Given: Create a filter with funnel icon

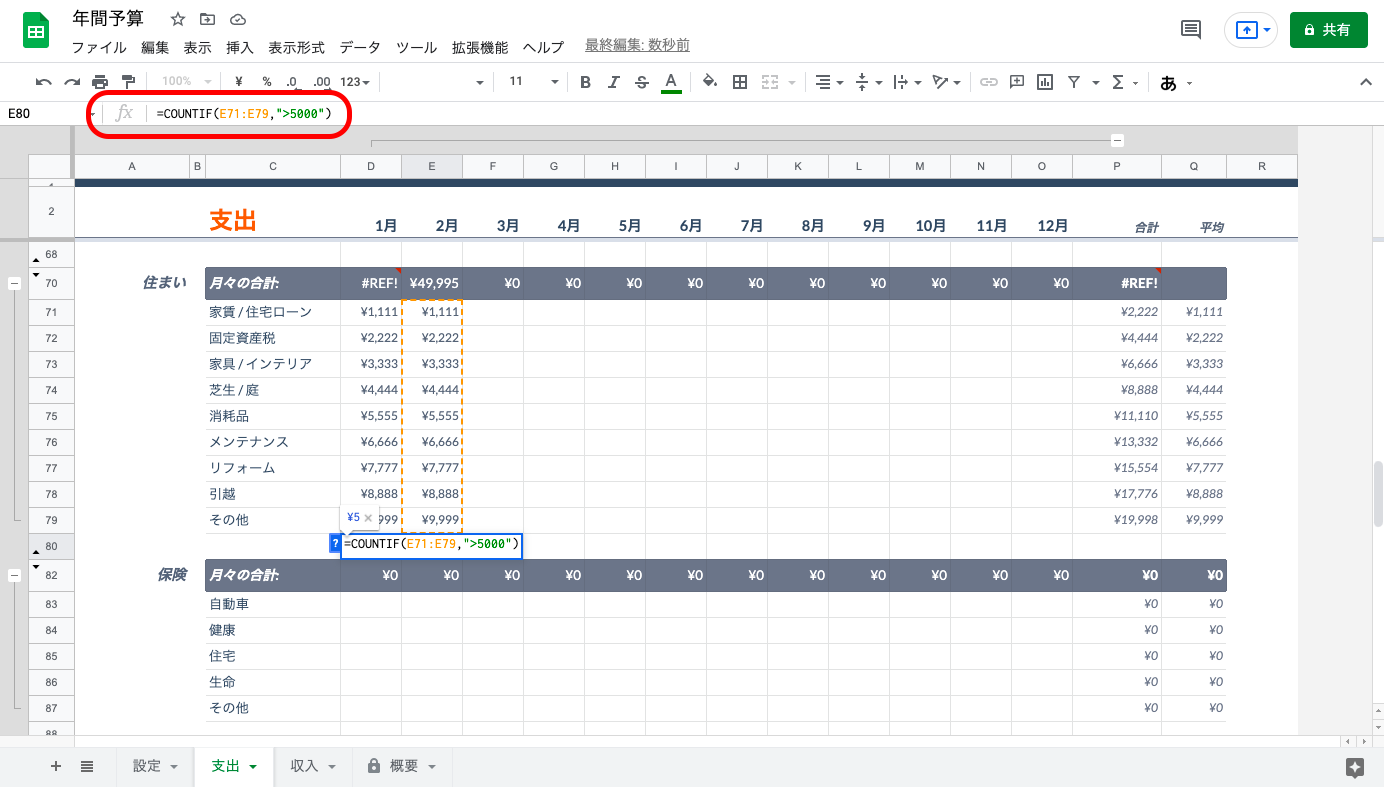Looking at the screenshot, I should [x=1074, y=82].
